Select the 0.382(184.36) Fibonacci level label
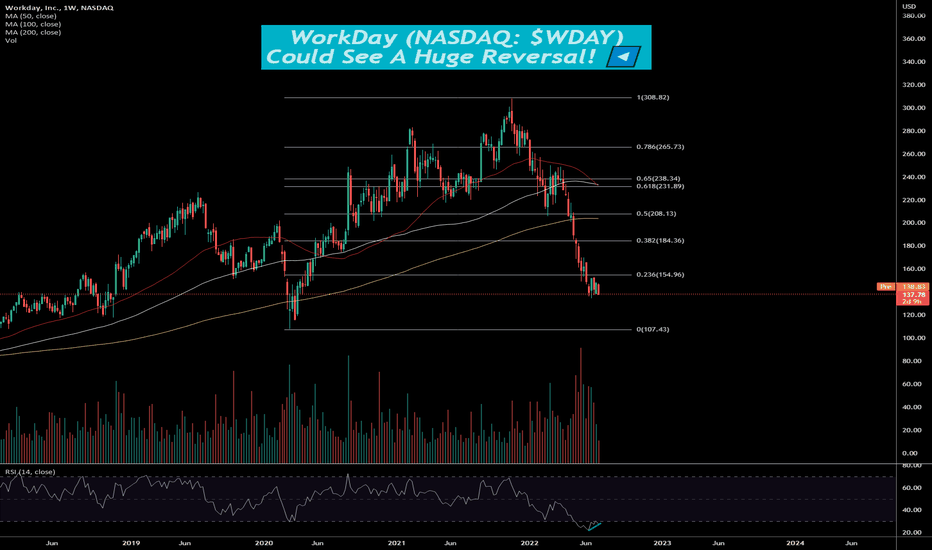The height and width of the screenshot is (550, 932). point(660,241)
